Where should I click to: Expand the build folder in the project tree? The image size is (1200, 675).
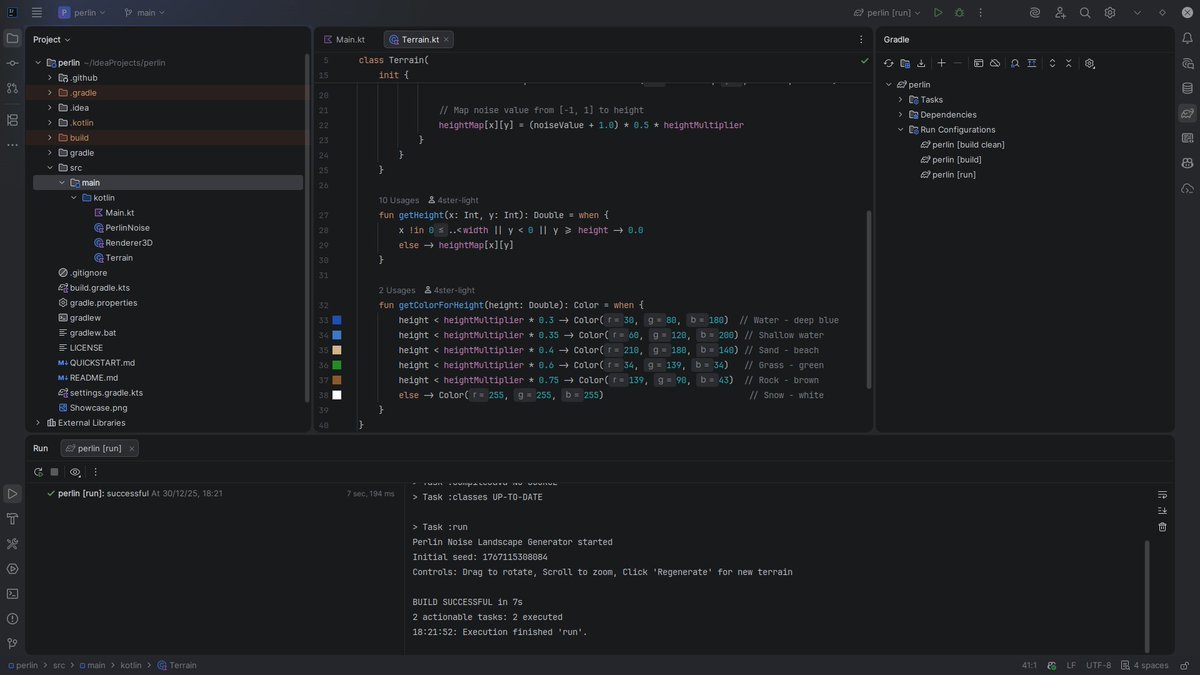[x=49, y=137]
